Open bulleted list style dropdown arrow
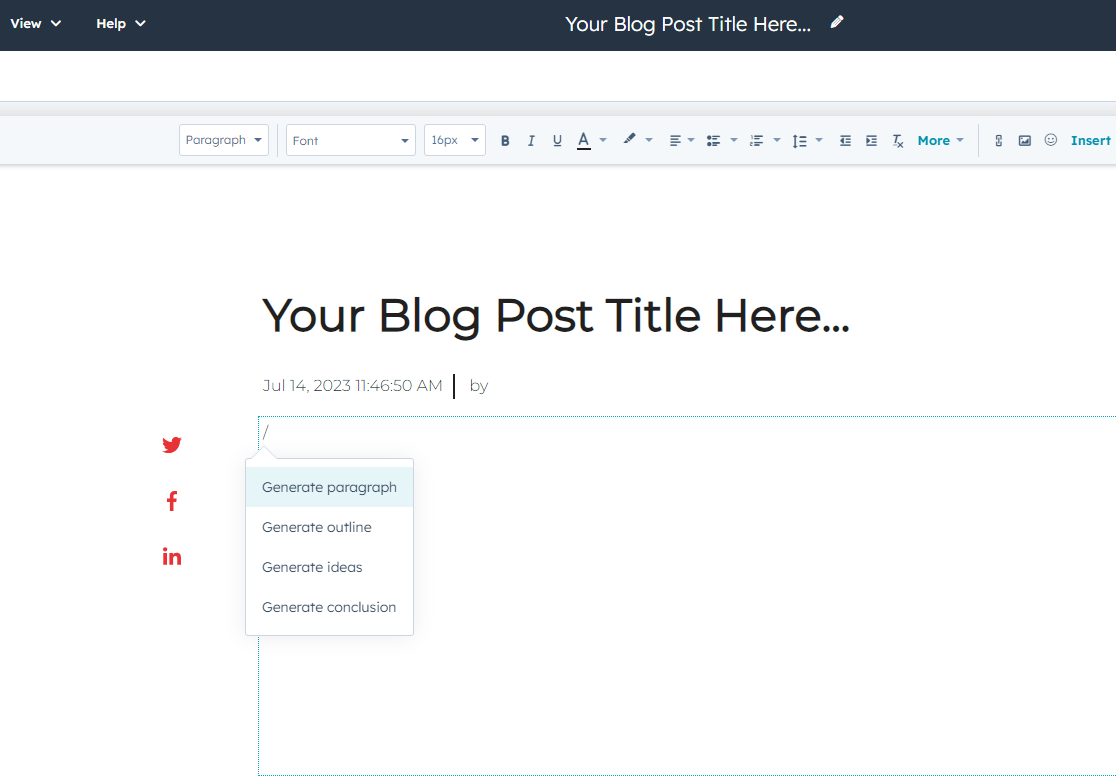1116x777 pixels. [734, 140]
